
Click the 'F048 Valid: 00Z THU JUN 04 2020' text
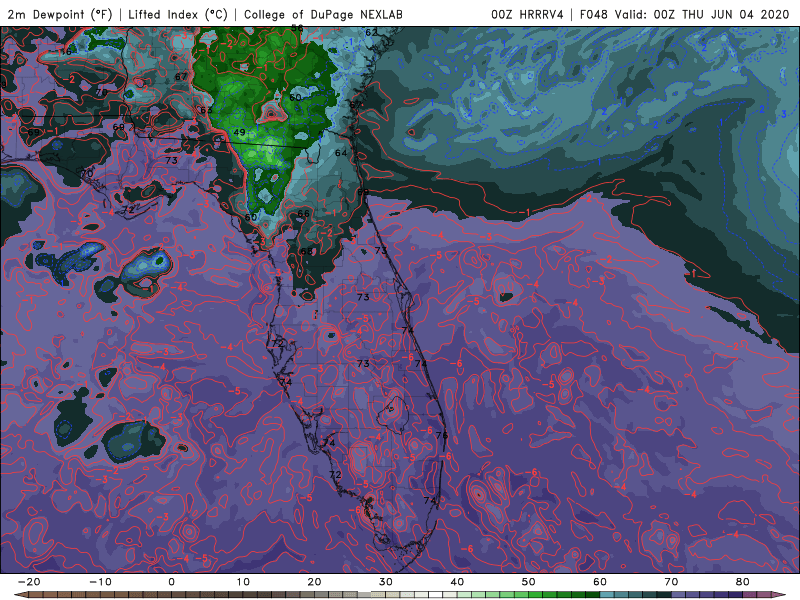click(684, 14)
